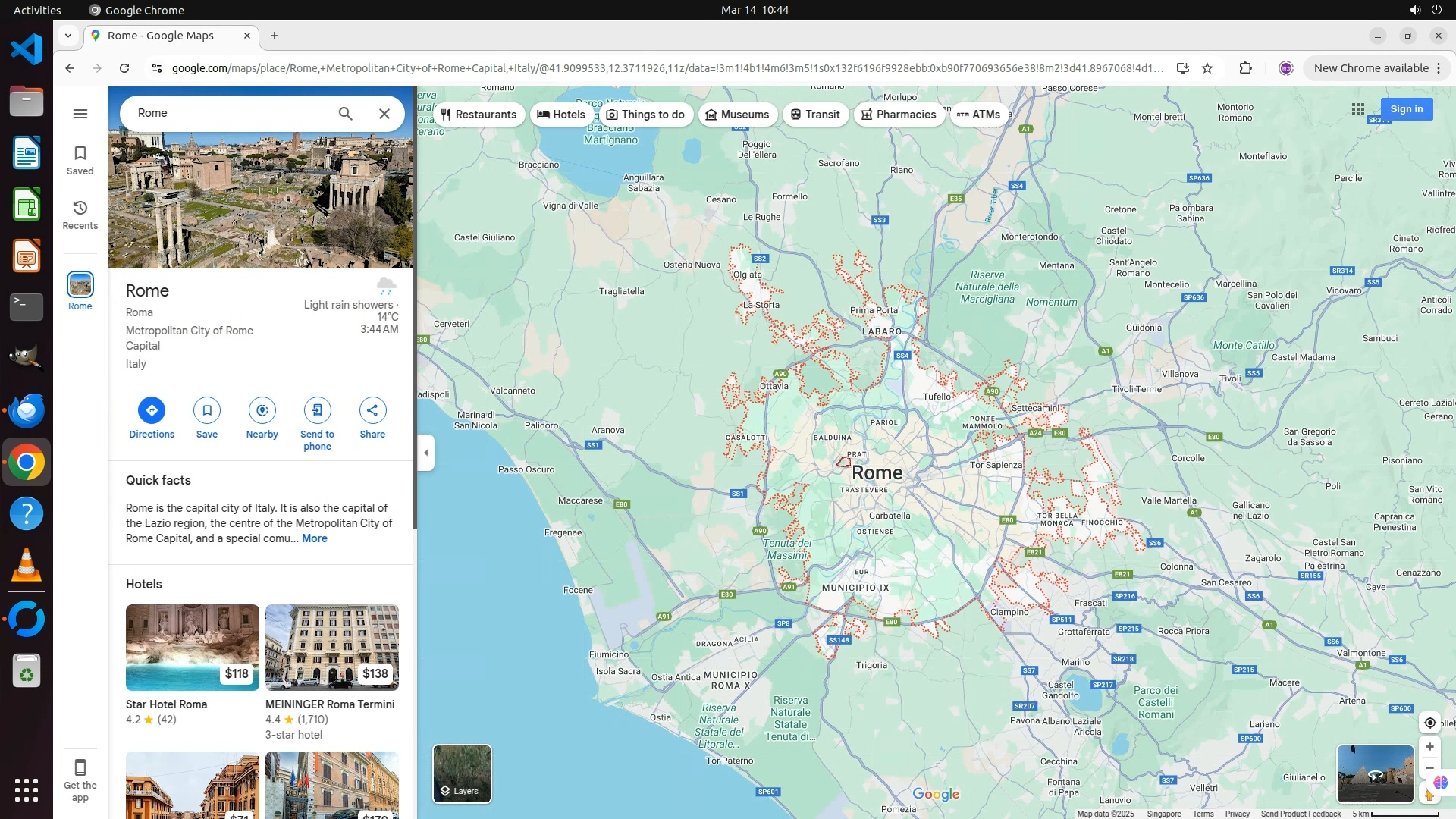Click the search magnifier icon
The width and height of the screenshot is (1456, 819).
coord(345,114)
